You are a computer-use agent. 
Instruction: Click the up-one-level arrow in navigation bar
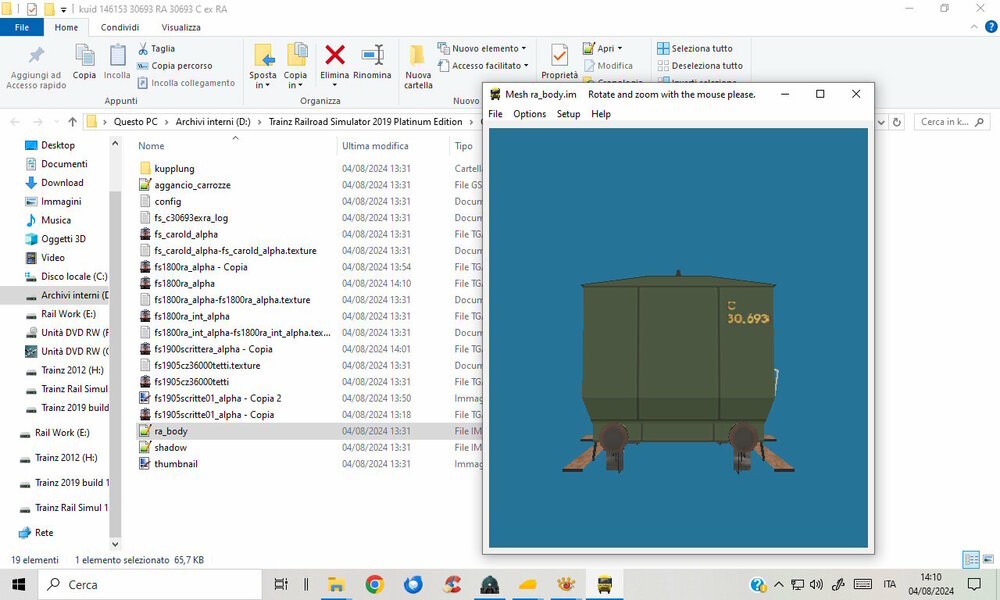pyautogui.click(x=73, y=122)
